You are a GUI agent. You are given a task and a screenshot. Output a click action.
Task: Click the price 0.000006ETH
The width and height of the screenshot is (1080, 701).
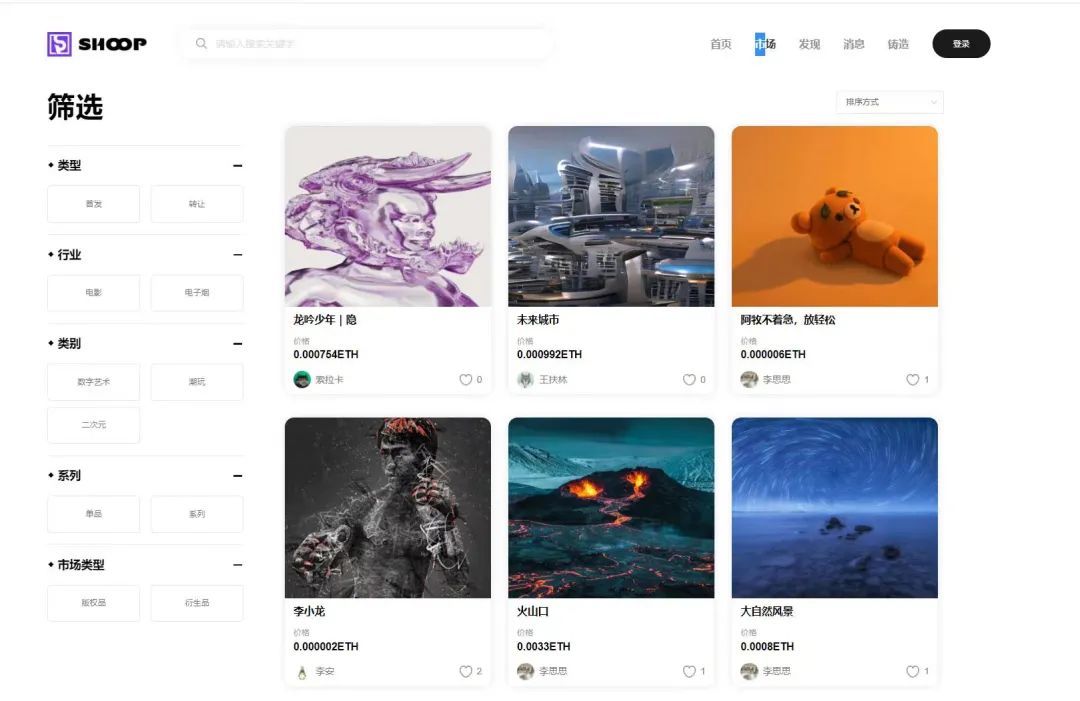tap(773, 355)
